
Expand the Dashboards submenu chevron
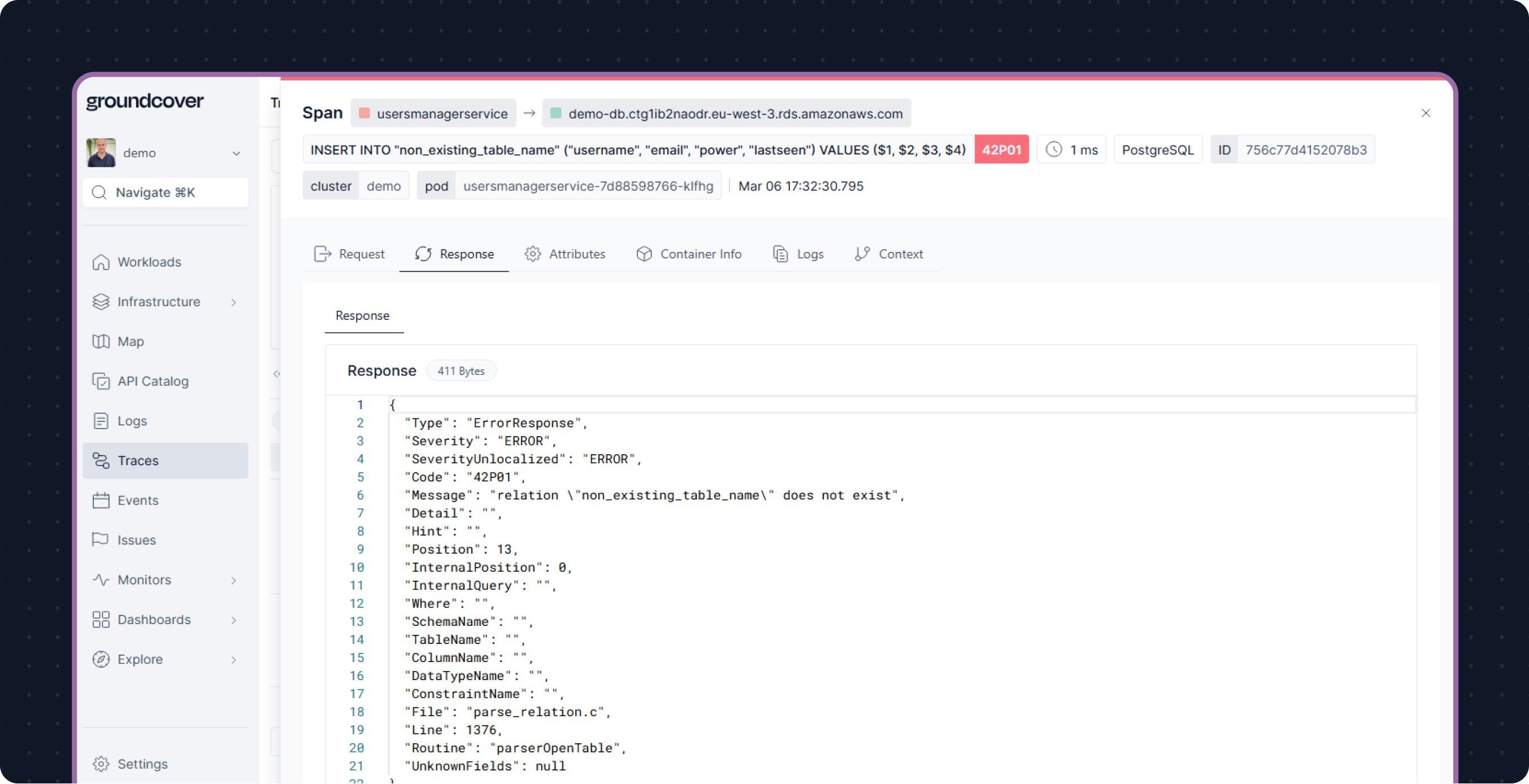click(x=234, y=620)
